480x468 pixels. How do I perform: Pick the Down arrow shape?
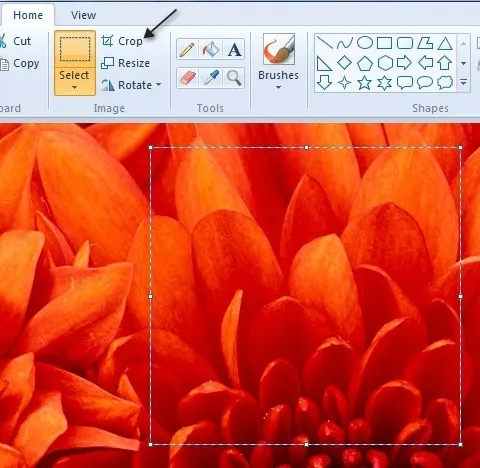[324, 83]
